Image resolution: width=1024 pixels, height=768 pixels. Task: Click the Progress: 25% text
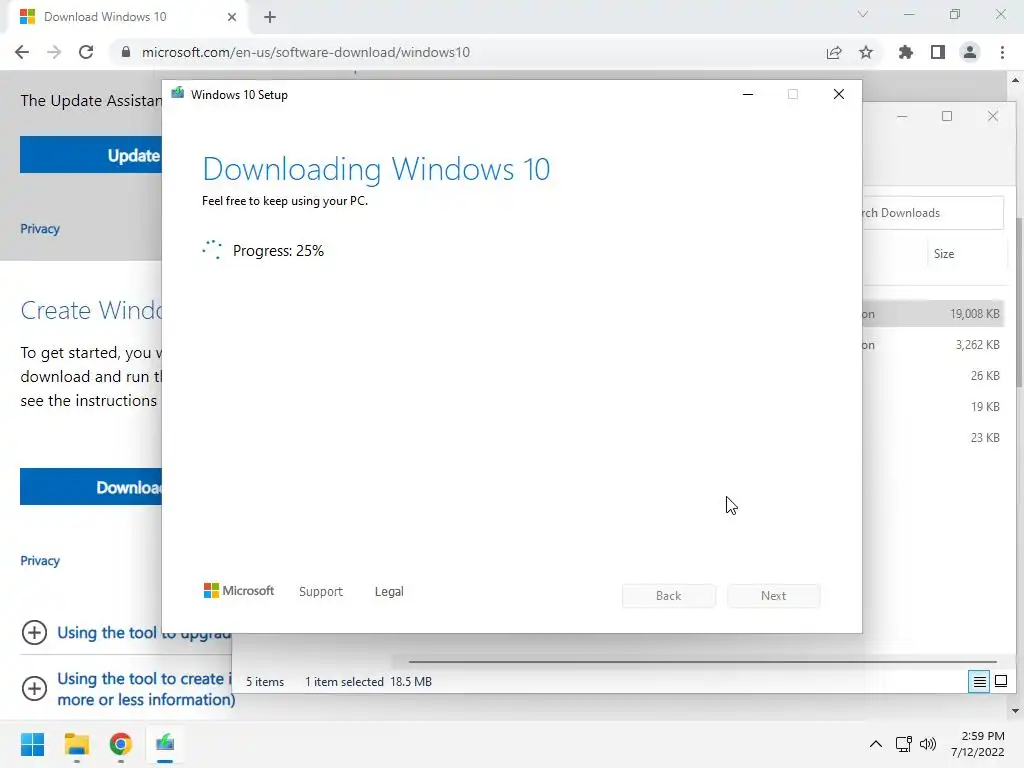coord(278,251)
